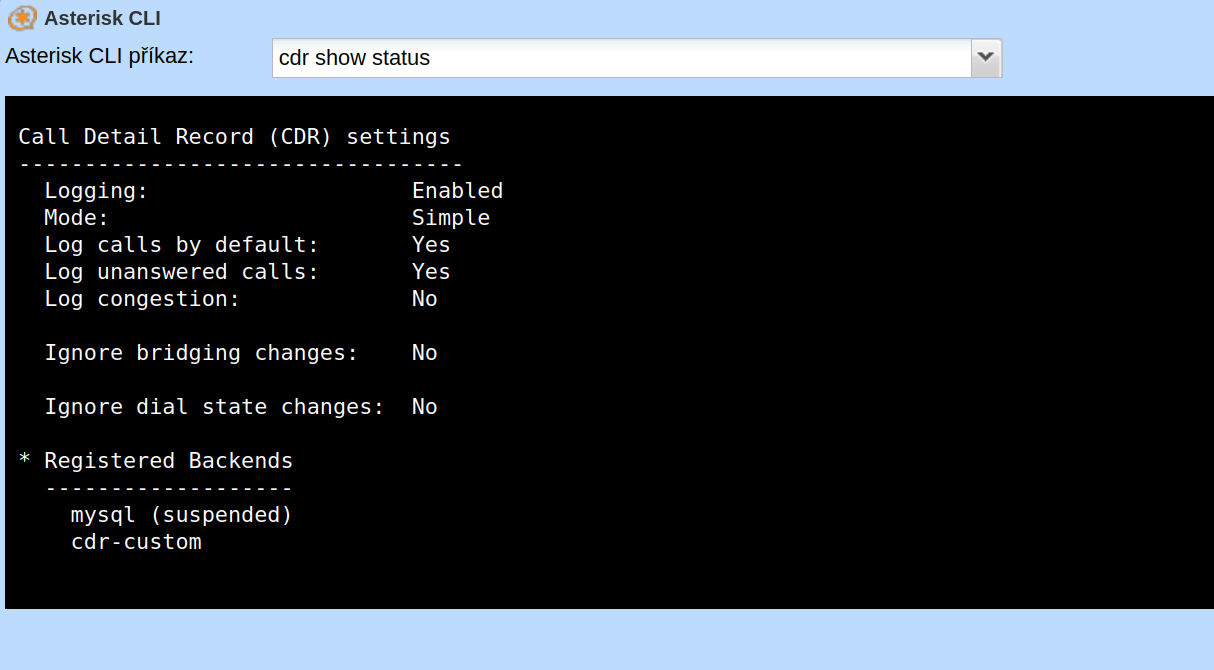Viewport: 1214px width, 670px height.
Task: Open the CLI command dropdown arrow
Action: (986, 58)
